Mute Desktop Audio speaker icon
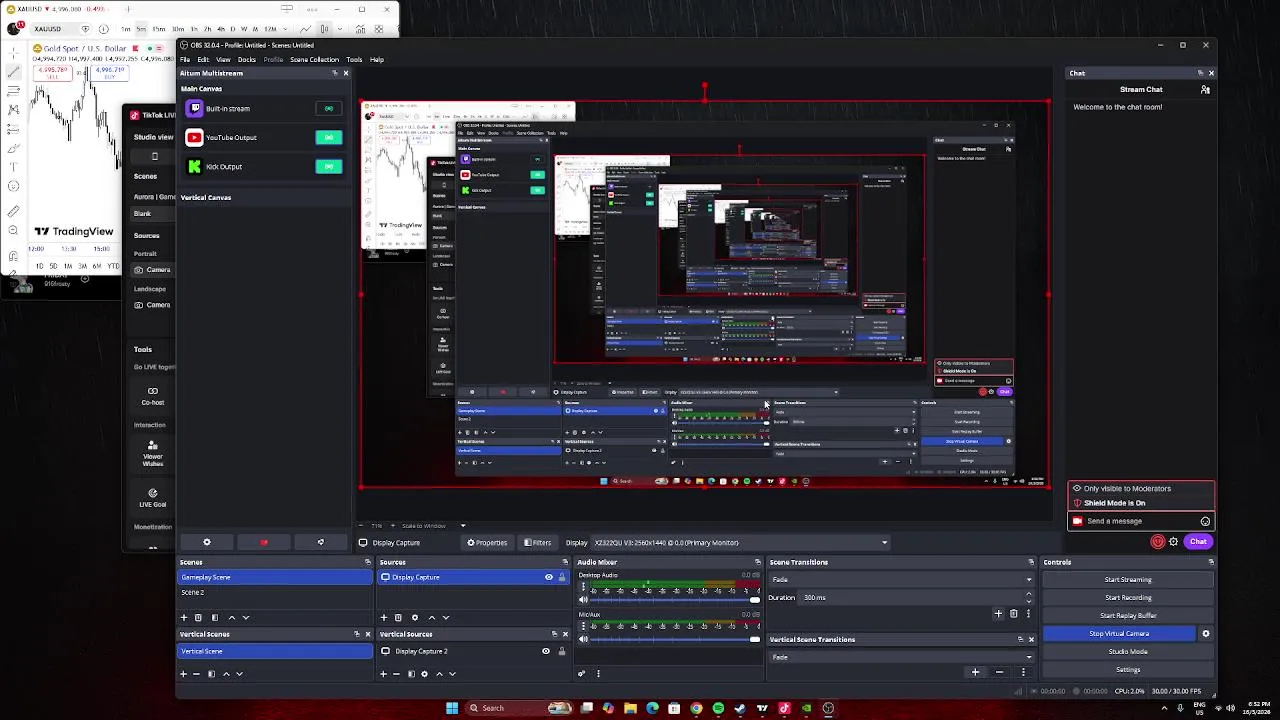 [583, 599]
